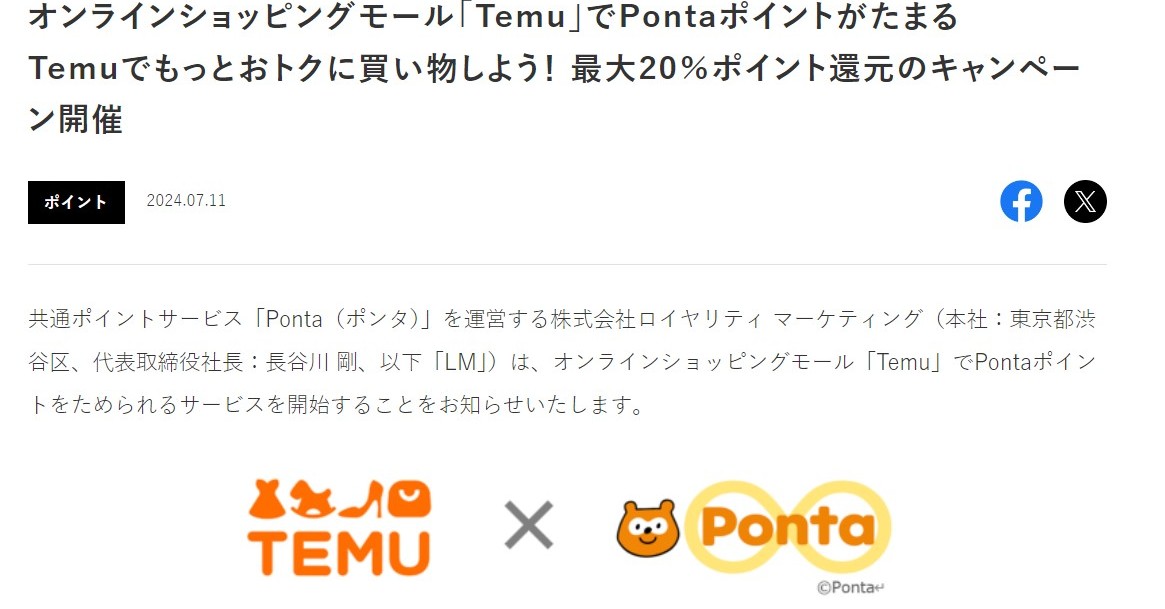Click the gray × symbol between logos
Viewport: 1165px width, 609px height.
pos(528,525)
